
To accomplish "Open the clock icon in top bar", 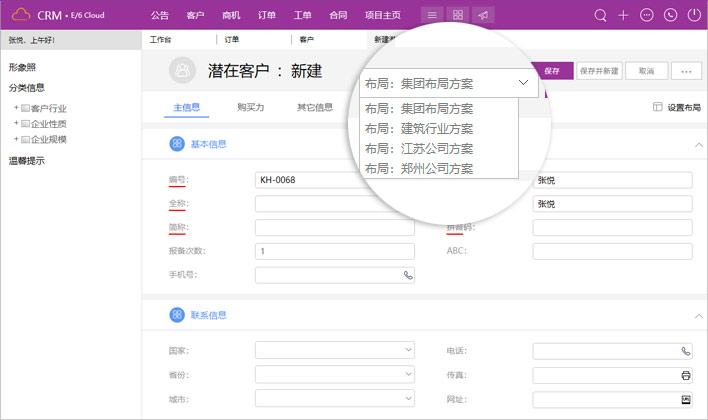I will pos(670,15).
